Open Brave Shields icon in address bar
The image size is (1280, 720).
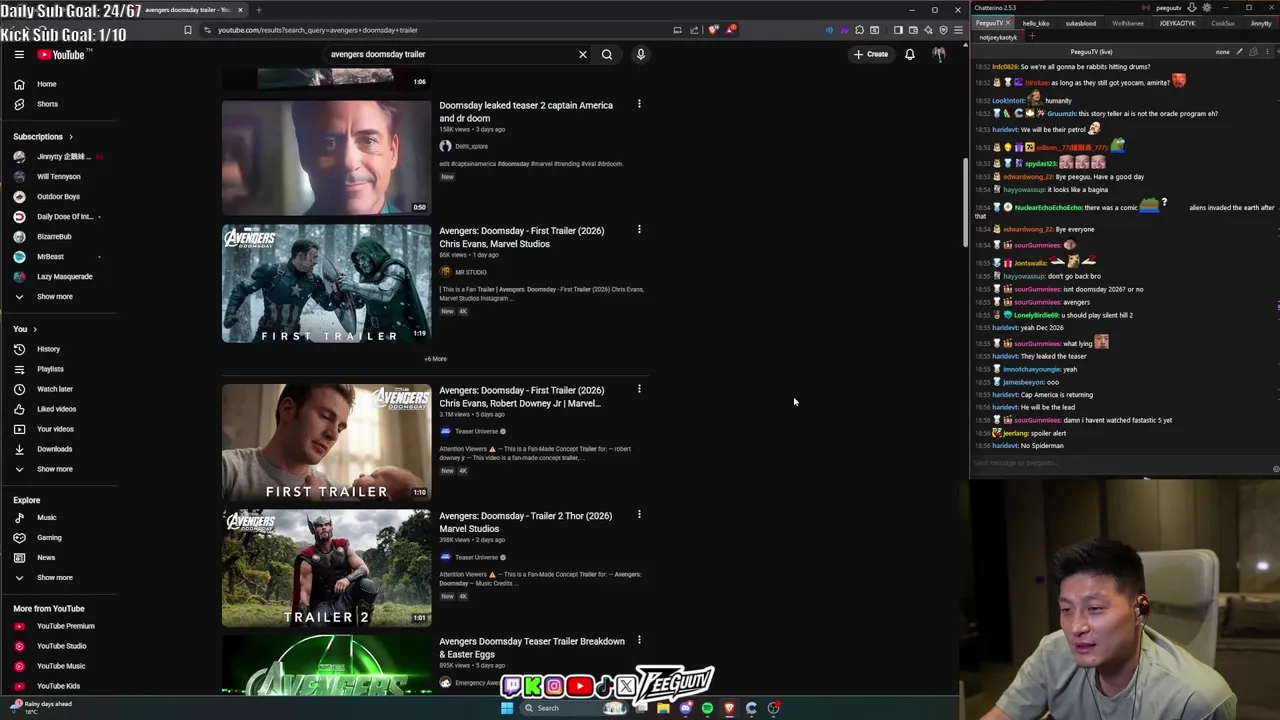point(713,30)
